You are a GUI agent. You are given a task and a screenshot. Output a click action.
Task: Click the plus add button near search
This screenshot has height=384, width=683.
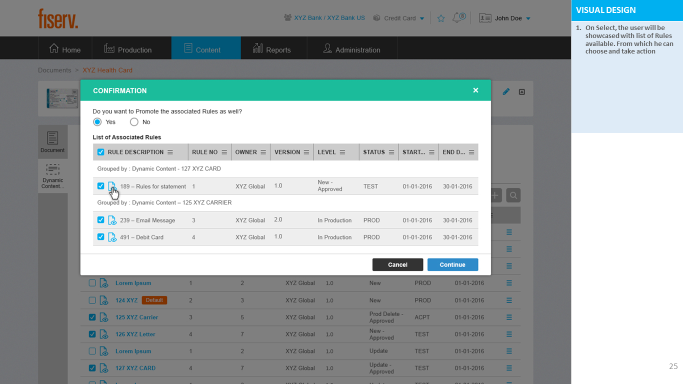pos(496,195)
